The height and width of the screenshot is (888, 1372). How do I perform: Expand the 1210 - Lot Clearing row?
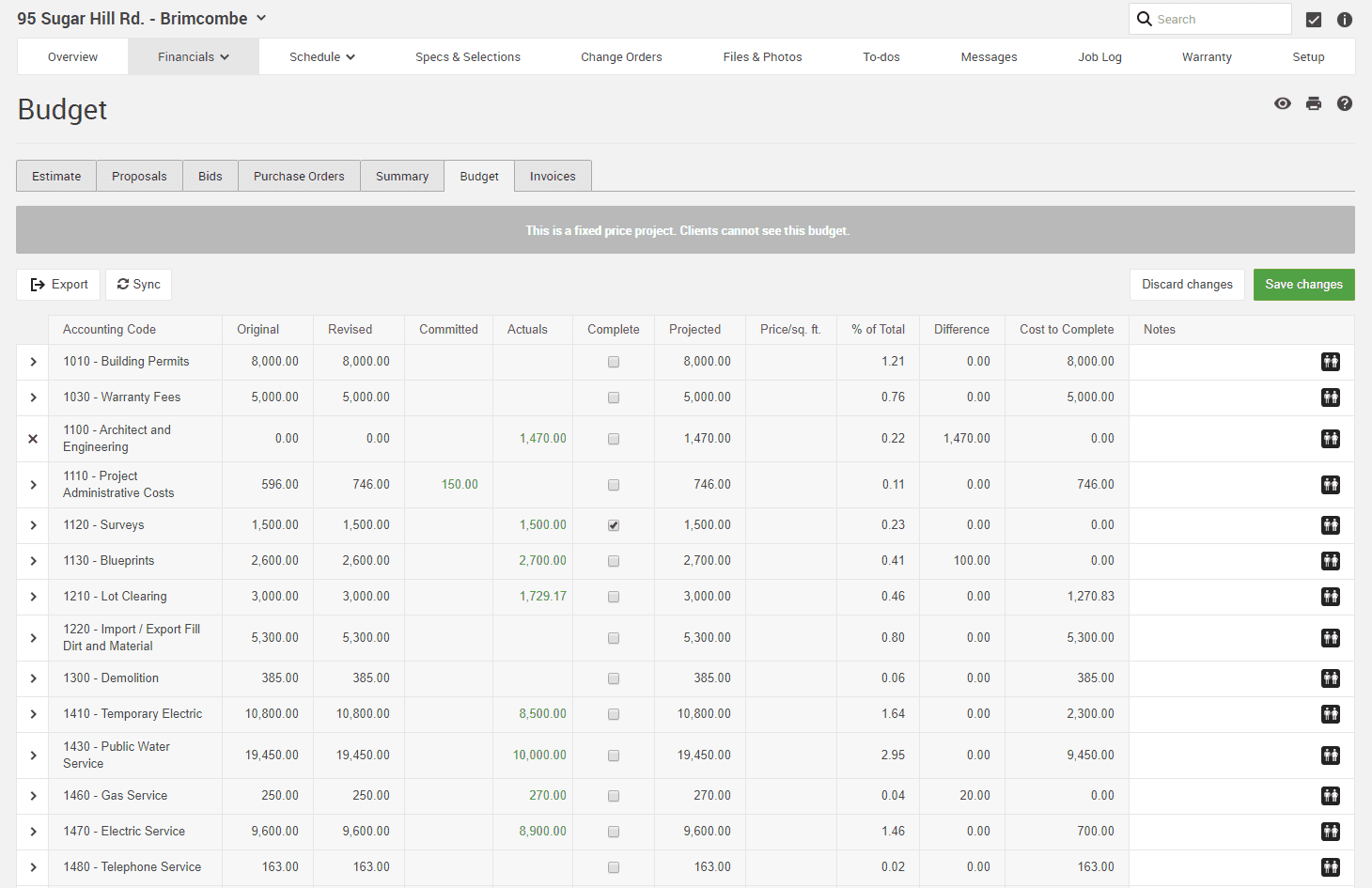33,597
